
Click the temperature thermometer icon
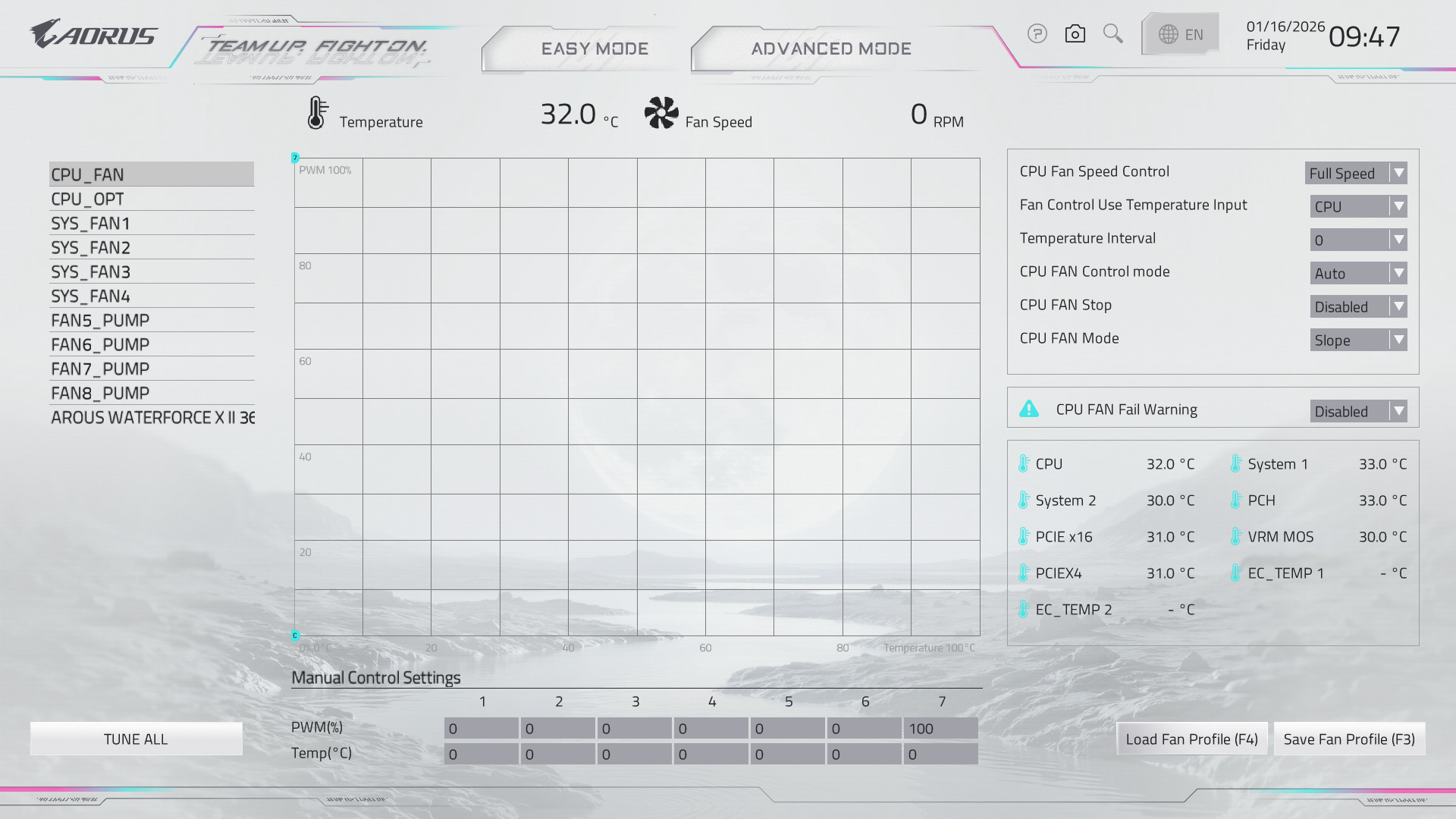[x=317, y=113]
